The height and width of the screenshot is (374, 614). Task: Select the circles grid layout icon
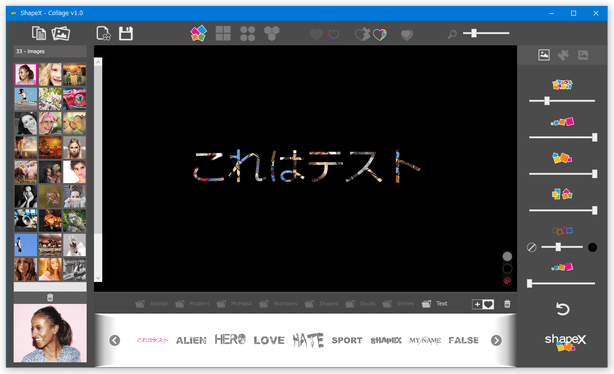(247, 34)
